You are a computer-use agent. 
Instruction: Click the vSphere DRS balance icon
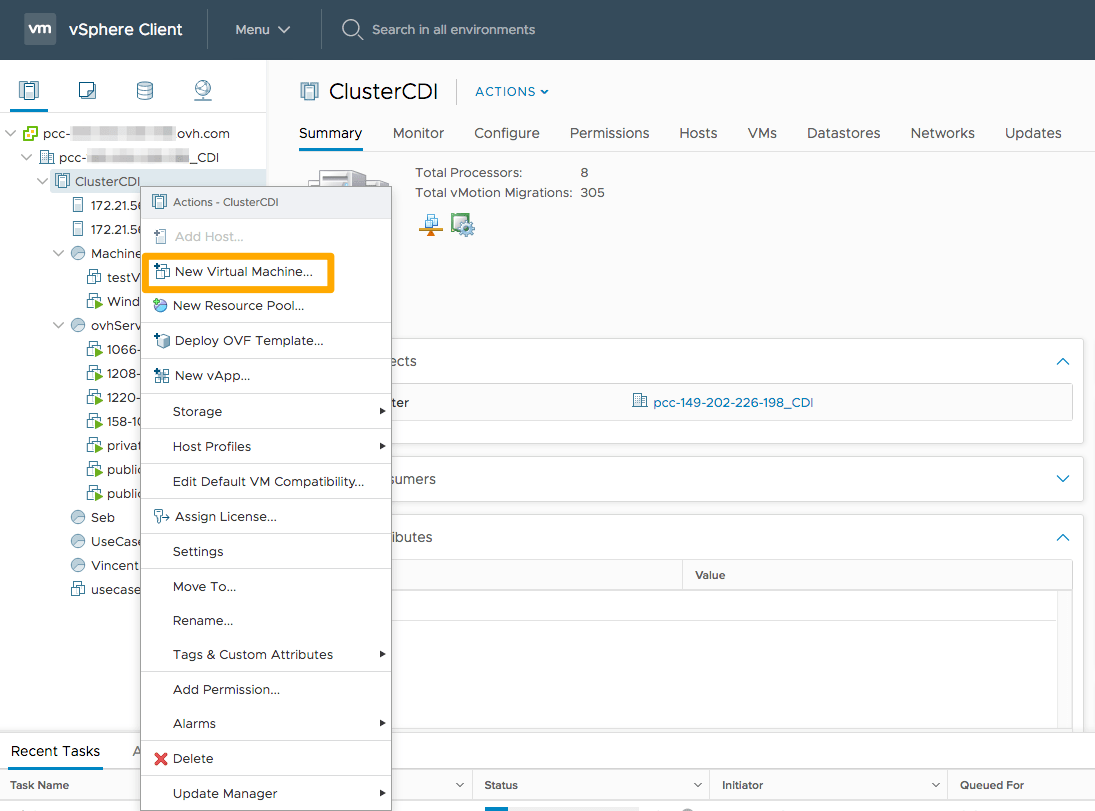tap(431, 225)
